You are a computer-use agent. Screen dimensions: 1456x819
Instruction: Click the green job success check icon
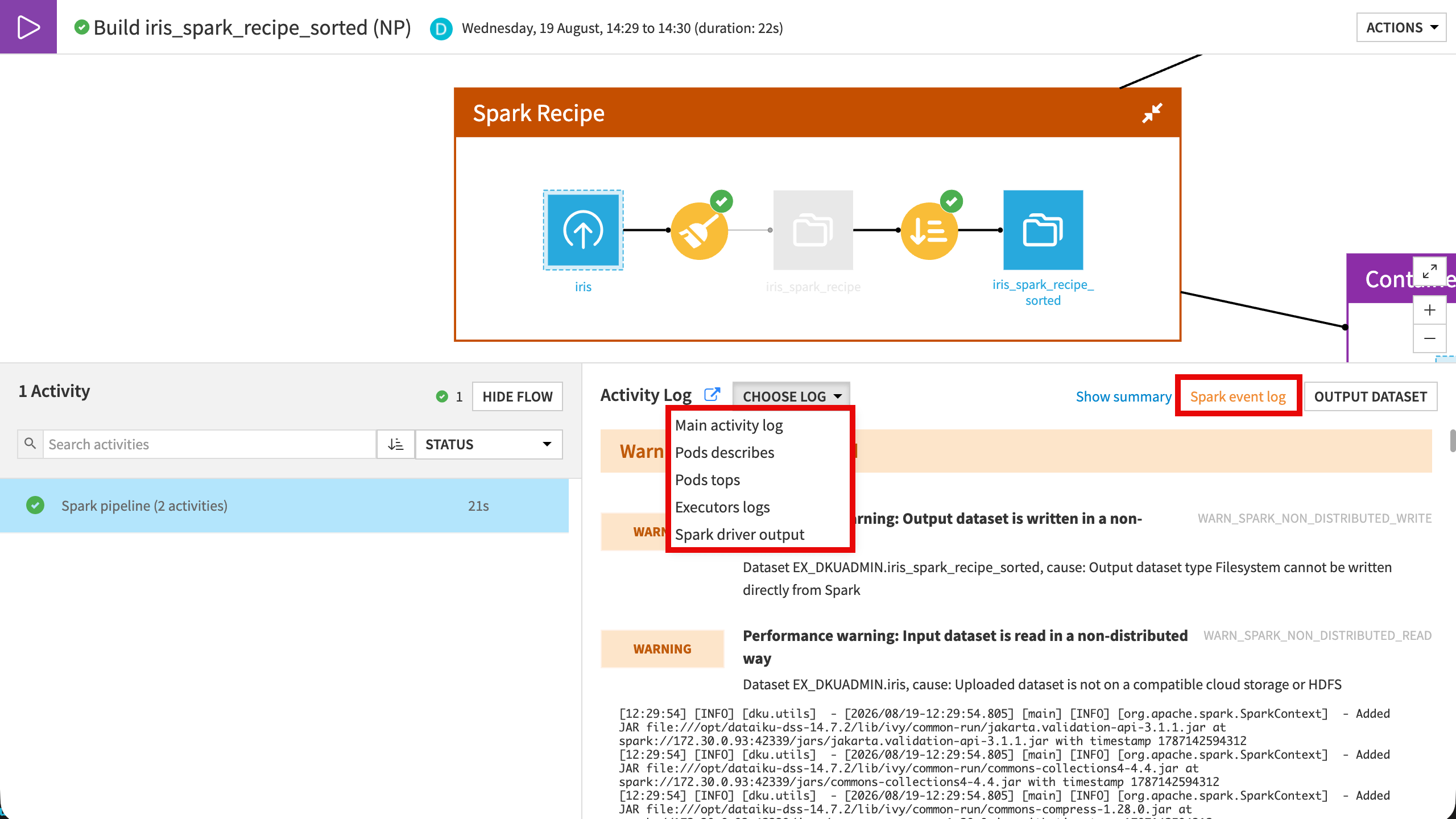pos(82,27)
